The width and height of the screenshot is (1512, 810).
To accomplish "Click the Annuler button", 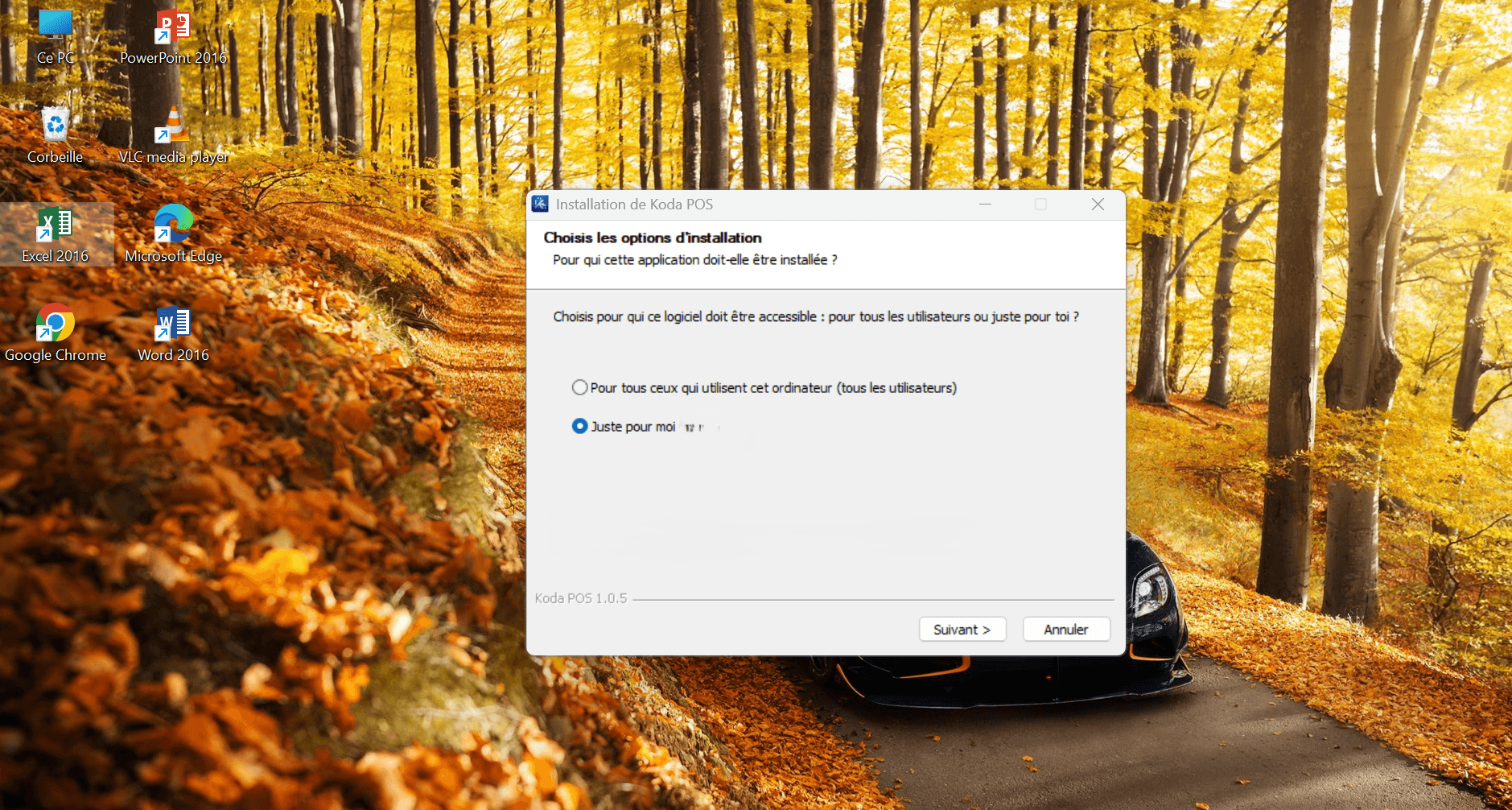I will (x=1066, y=630).
